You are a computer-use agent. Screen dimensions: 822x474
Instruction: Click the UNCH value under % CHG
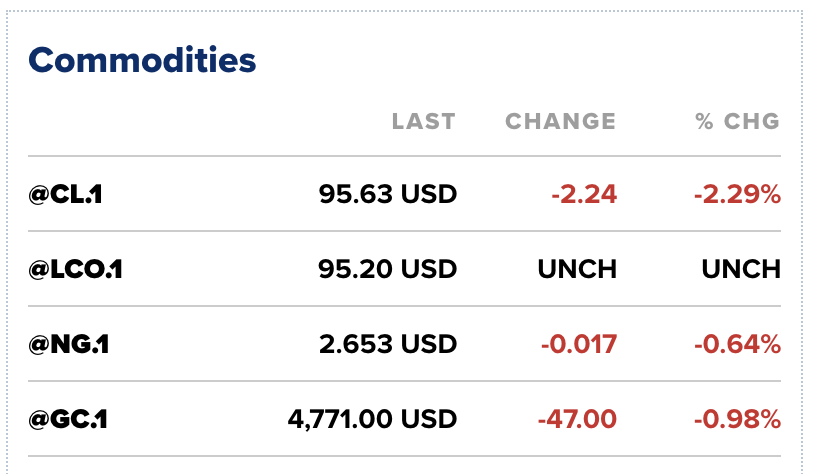pyautogui.click(x=741, y=270)
